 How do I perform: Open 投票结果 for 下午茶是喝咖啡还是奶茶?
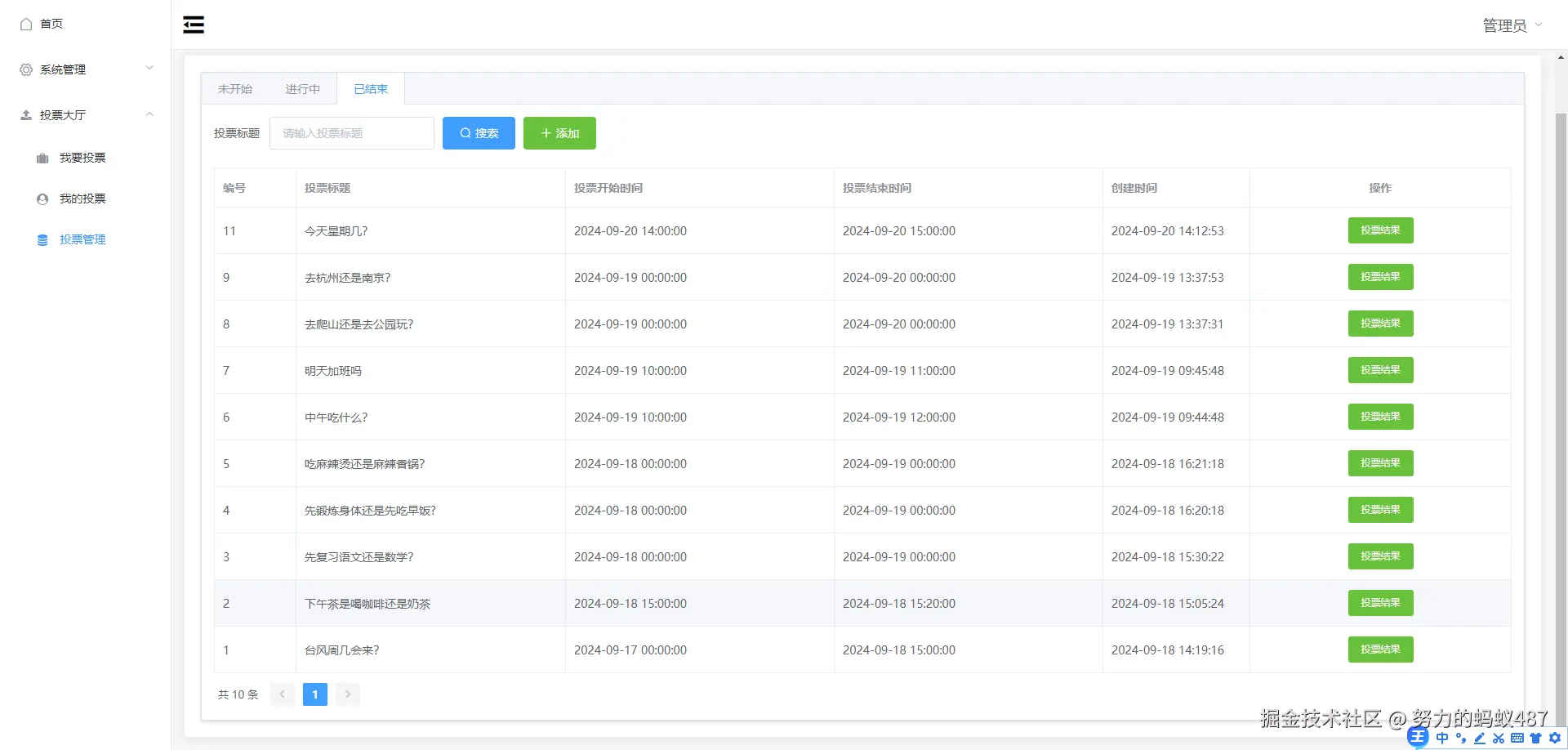pyautogui.click(x=1380, y=603)
